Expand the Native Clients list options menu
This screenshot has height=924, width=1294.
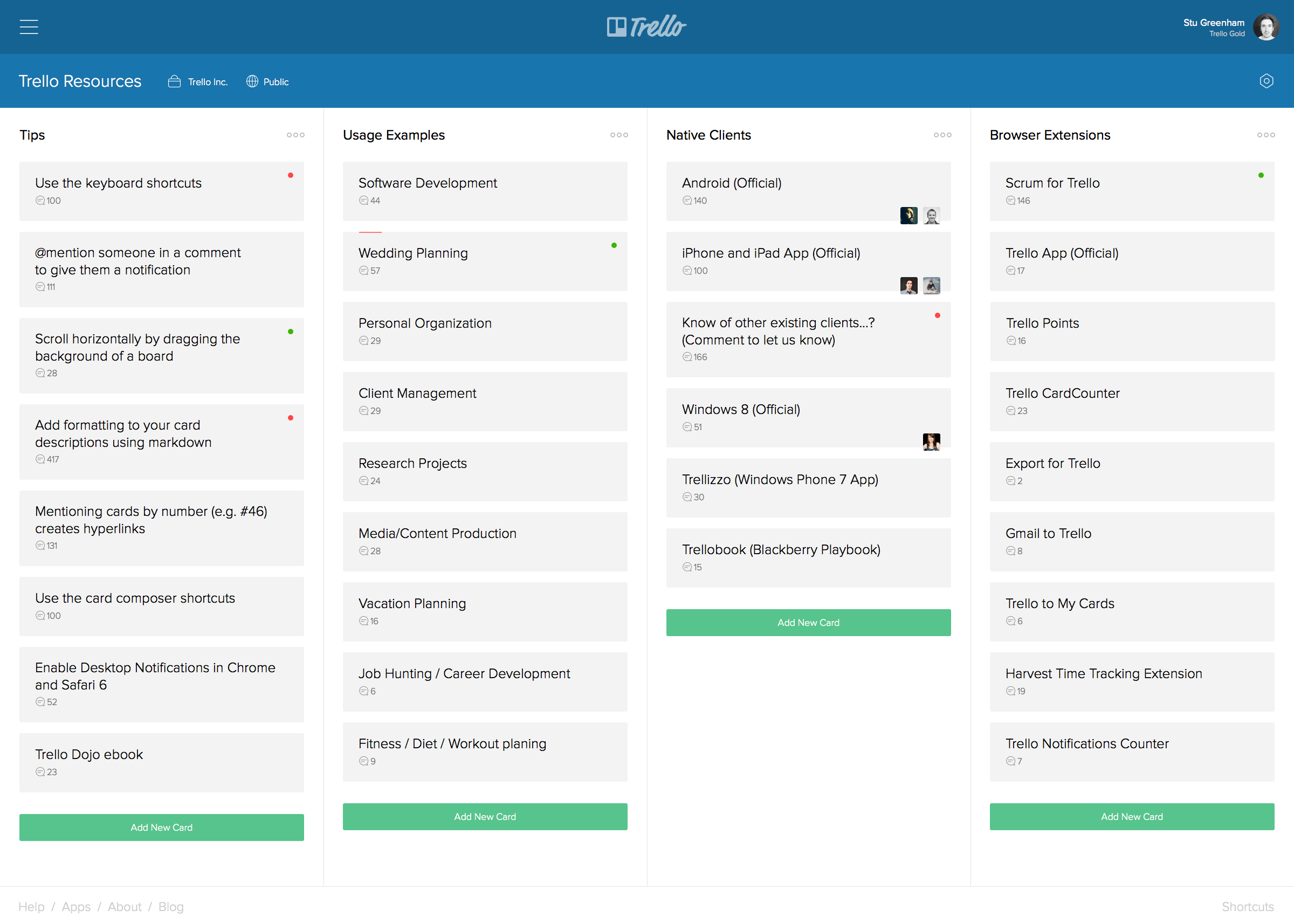(x=943, y=134)
